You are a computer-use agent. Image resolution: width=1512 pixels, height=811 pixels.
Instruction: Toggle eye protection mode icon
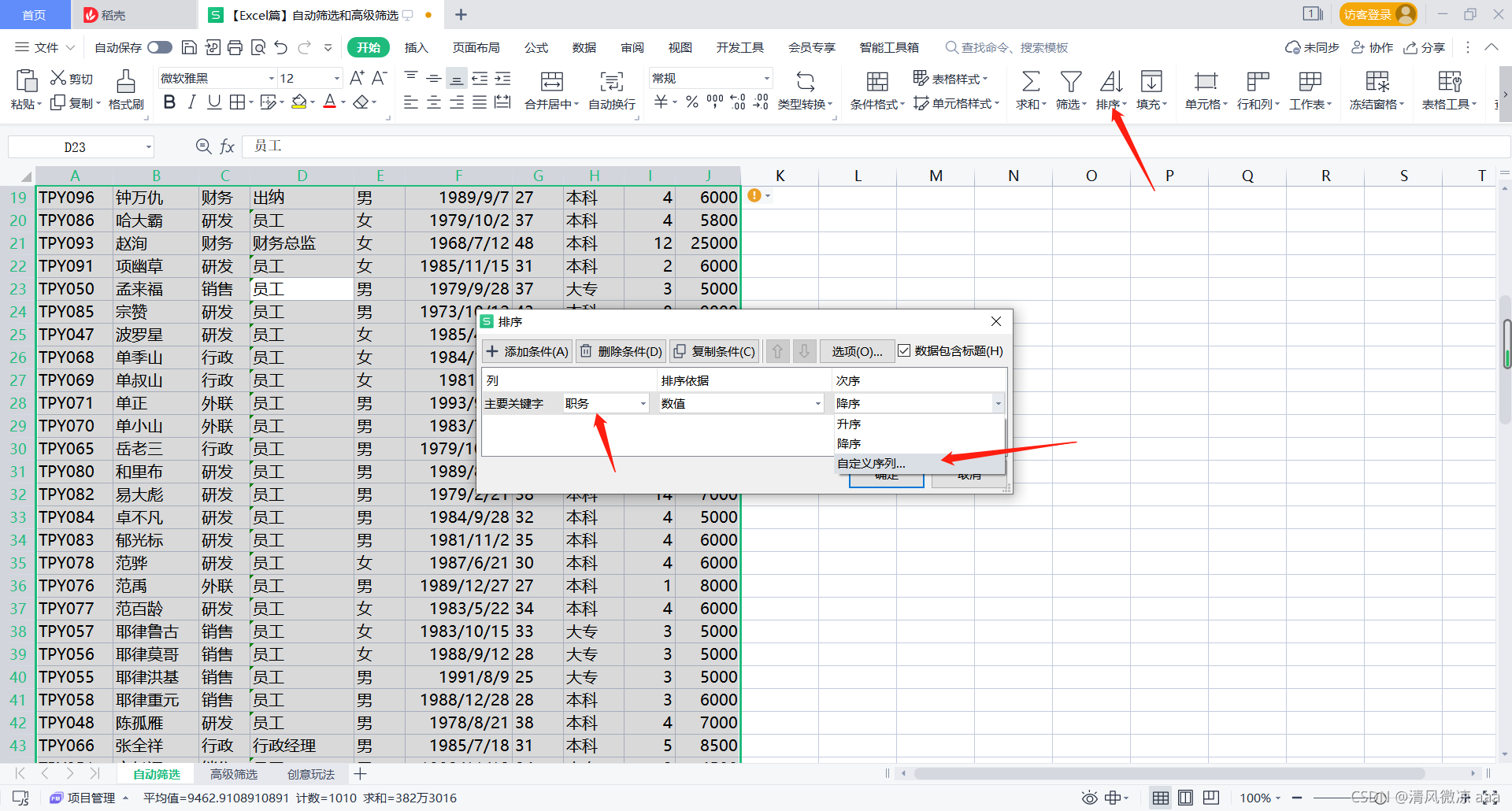point(1089,798)
